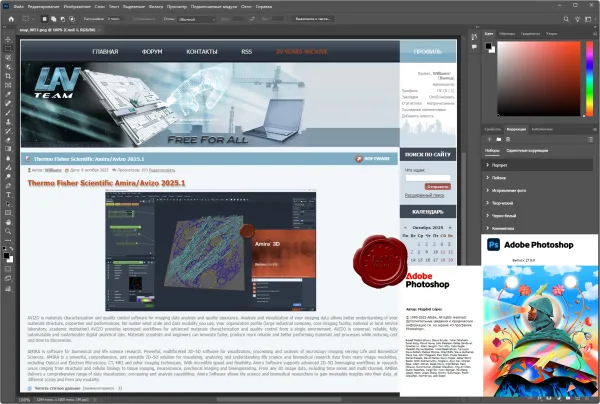This screenshot has width=600, height=404.
Task: Select the Hand tool
Action: click(8, 222)
